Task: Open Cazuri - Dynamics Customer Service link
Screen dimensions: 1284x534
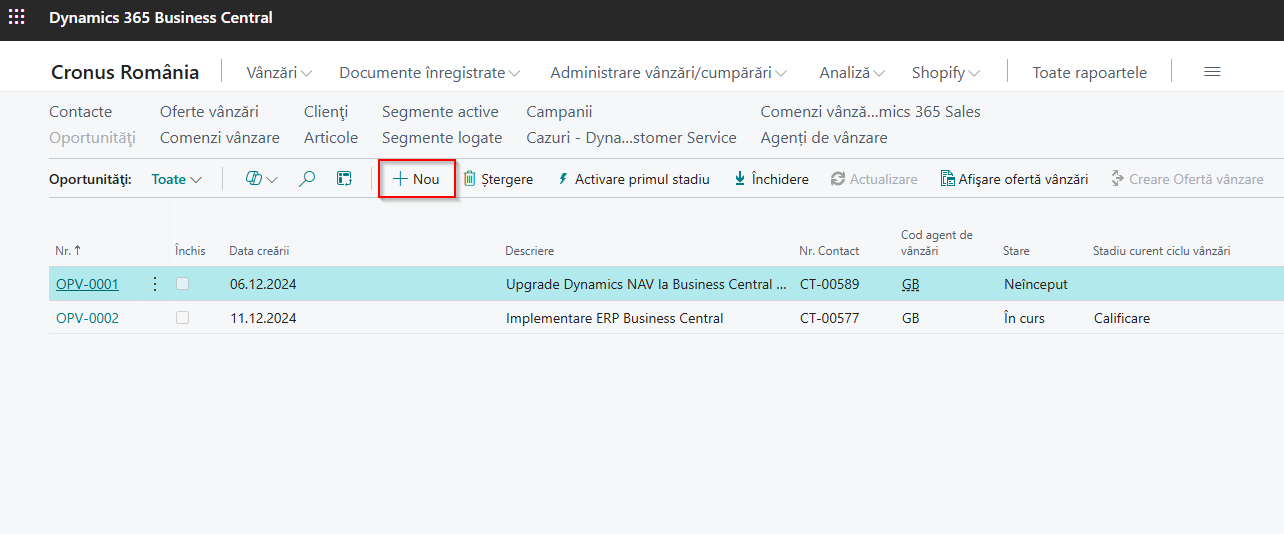Action: pyautogui.click(x=632, y=137)
